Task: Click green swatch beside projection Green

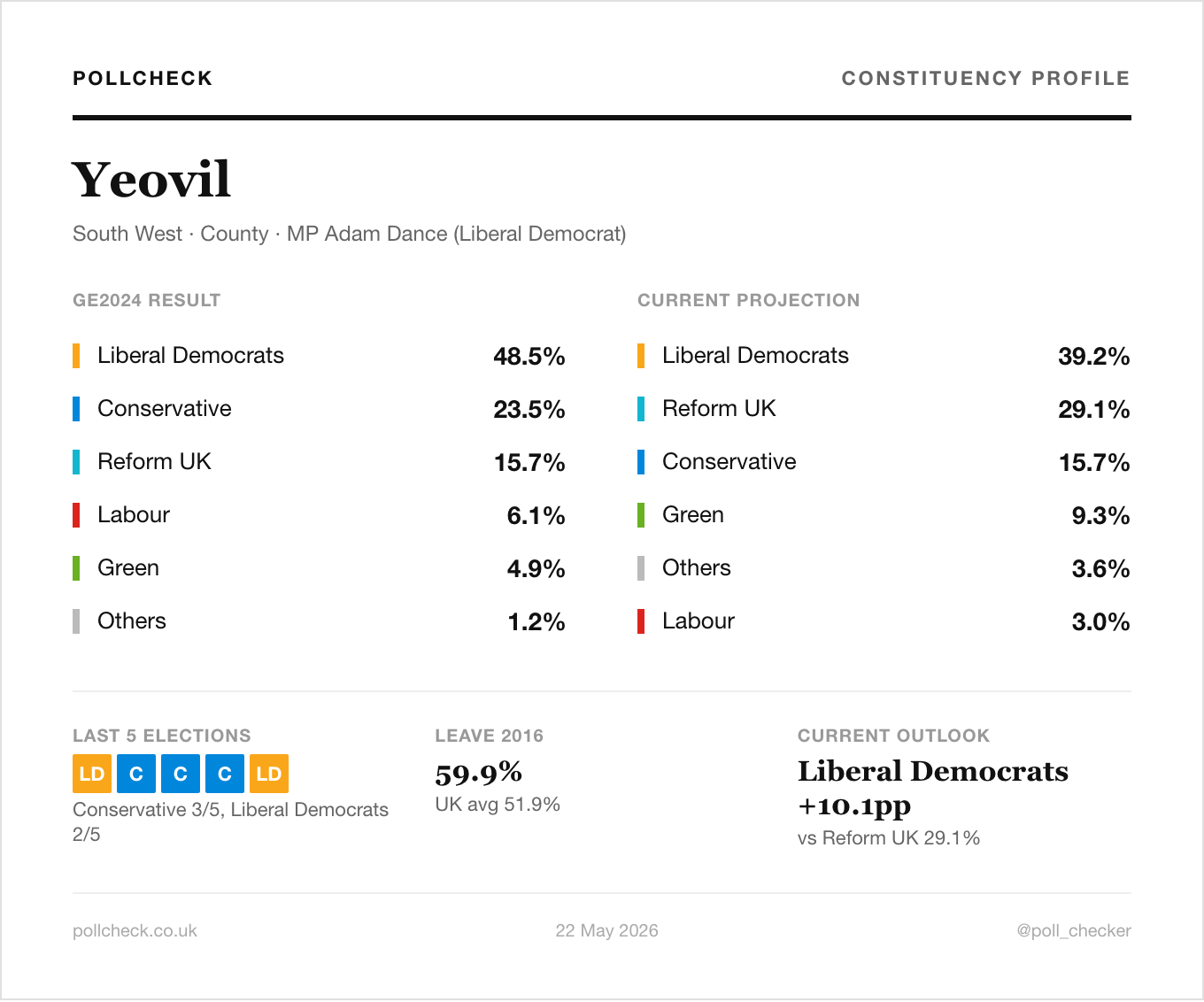Action: click(641, 515)
